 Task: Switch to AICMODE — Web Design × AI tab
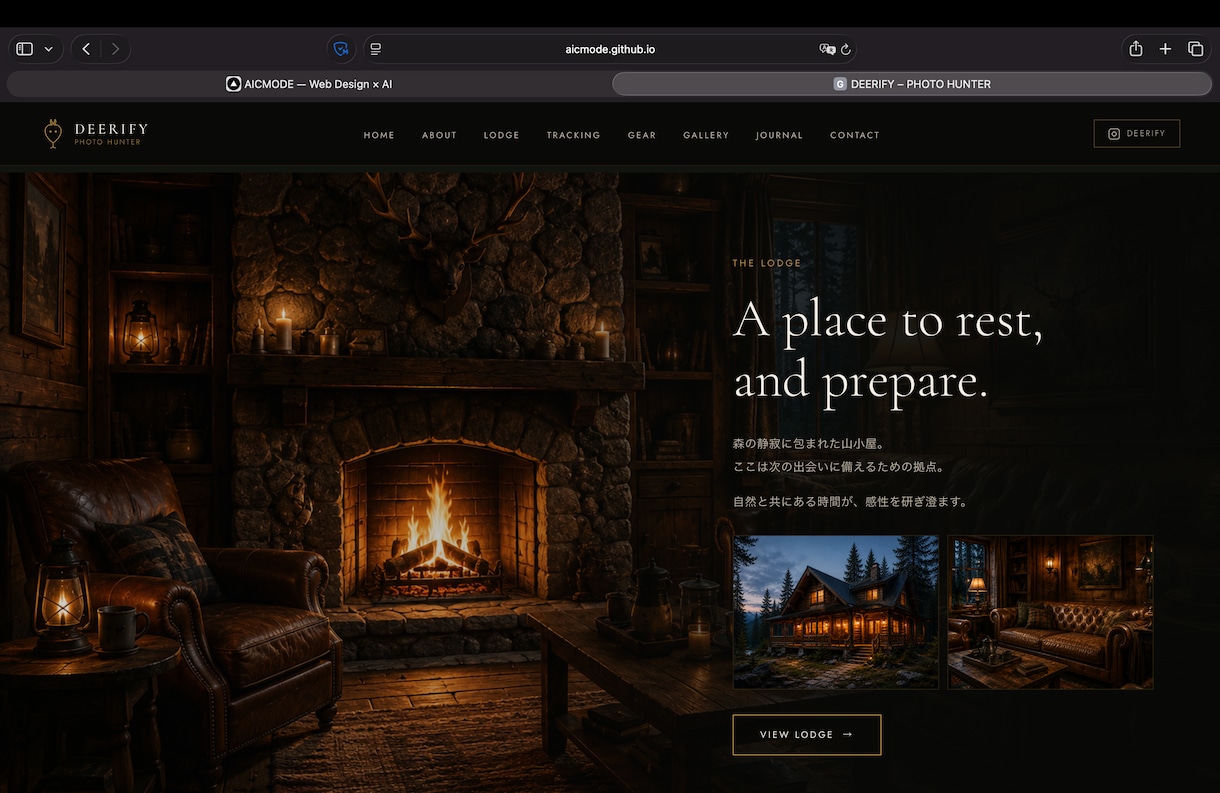(309, 84)
